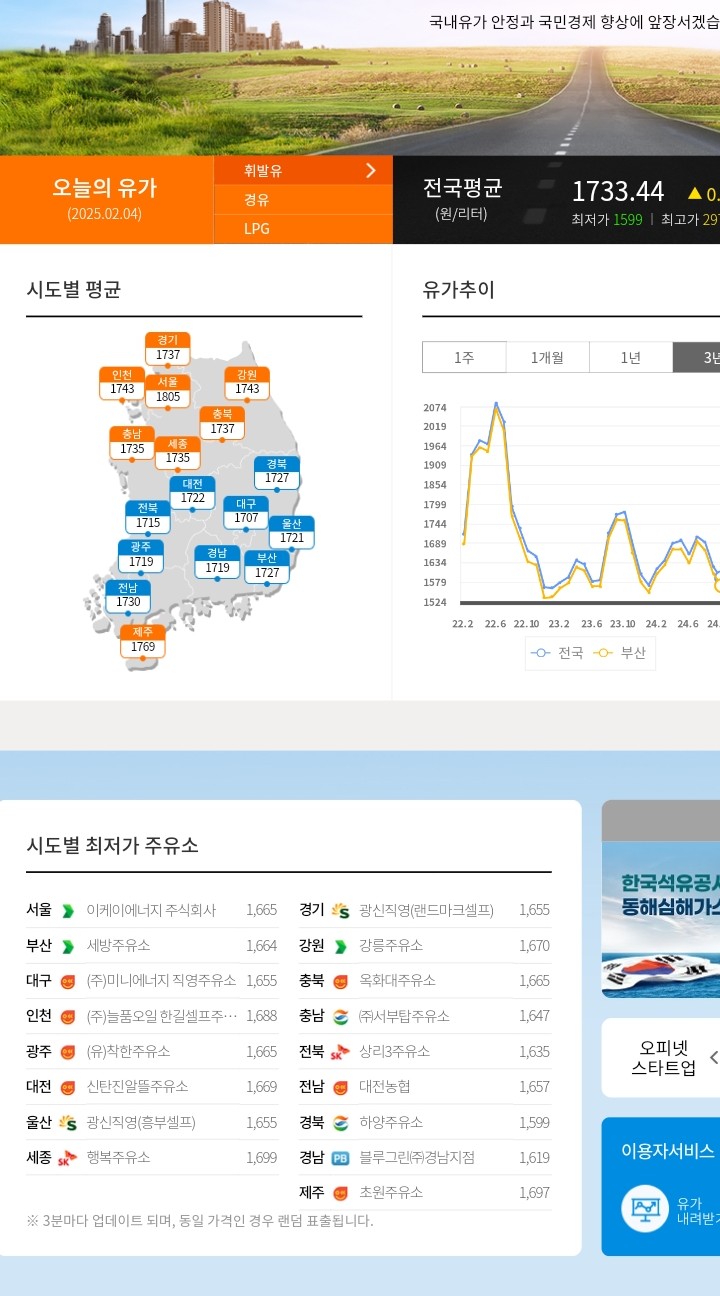Click the PB logo beside 블루그린㈜경남지점
The height and width of the screenshot is (1296, 720).
point(340,1158)
